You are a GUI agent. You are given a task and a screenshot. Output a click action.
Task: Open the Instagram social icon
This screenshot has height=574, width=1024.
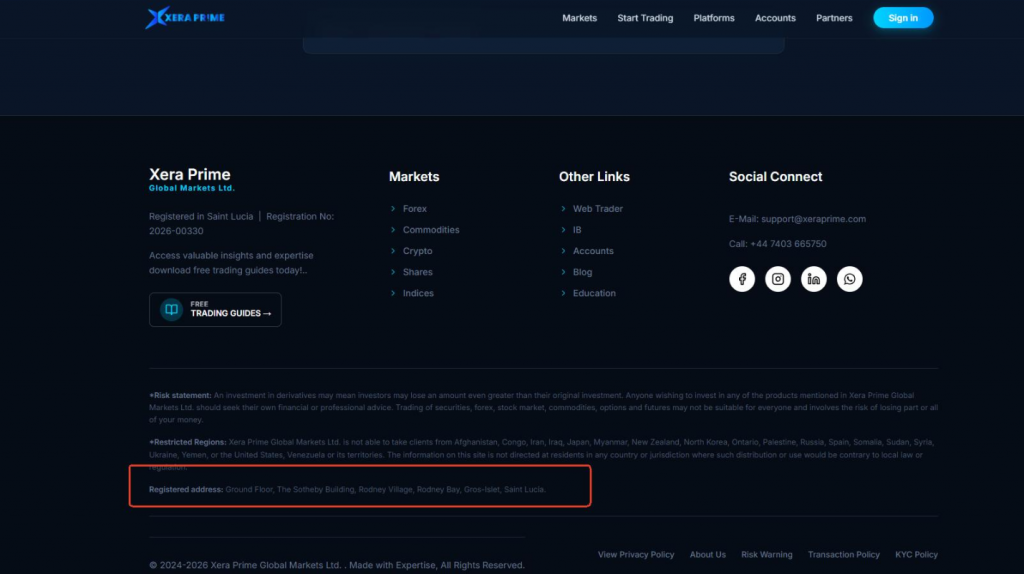click(778, 279)
